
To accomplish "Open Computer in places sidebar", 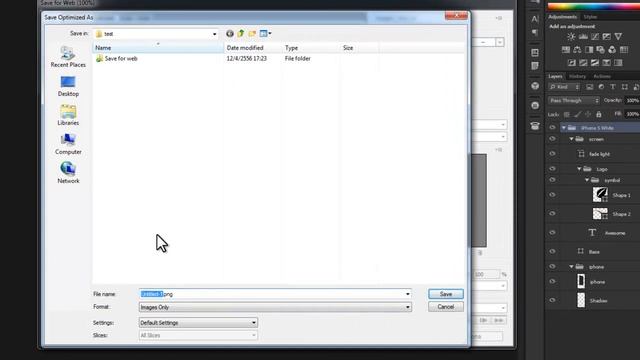I will [x=68, y=144].
